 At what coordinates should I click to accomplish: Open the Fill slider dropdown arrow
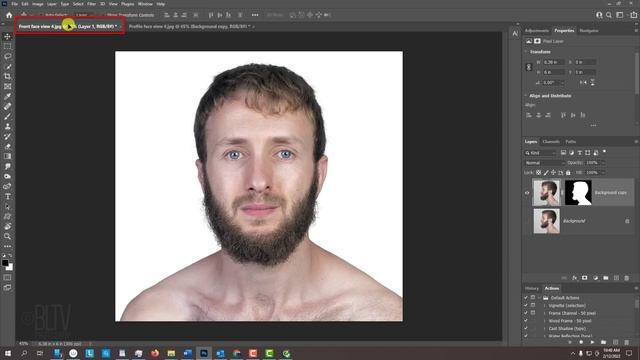click(x=603, y=173)
